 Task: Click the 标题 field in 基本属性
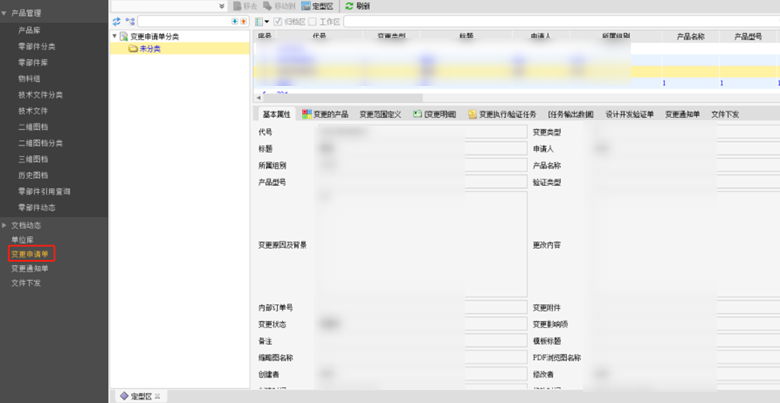[421, 148]
